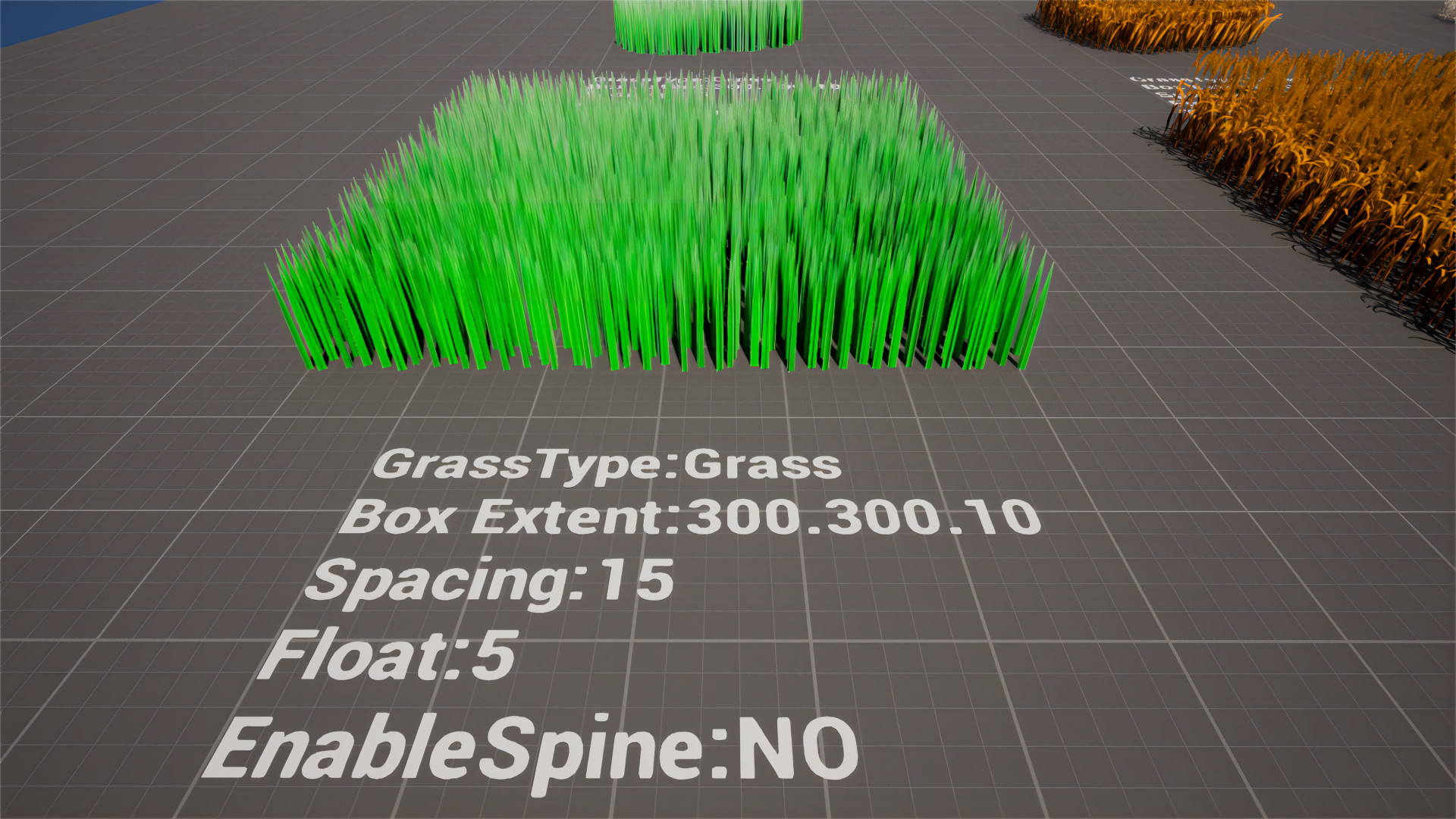1456x819 pixels.
Task: Click the 'GrassType:Grass' text label
Action: (x=607, y=466)
